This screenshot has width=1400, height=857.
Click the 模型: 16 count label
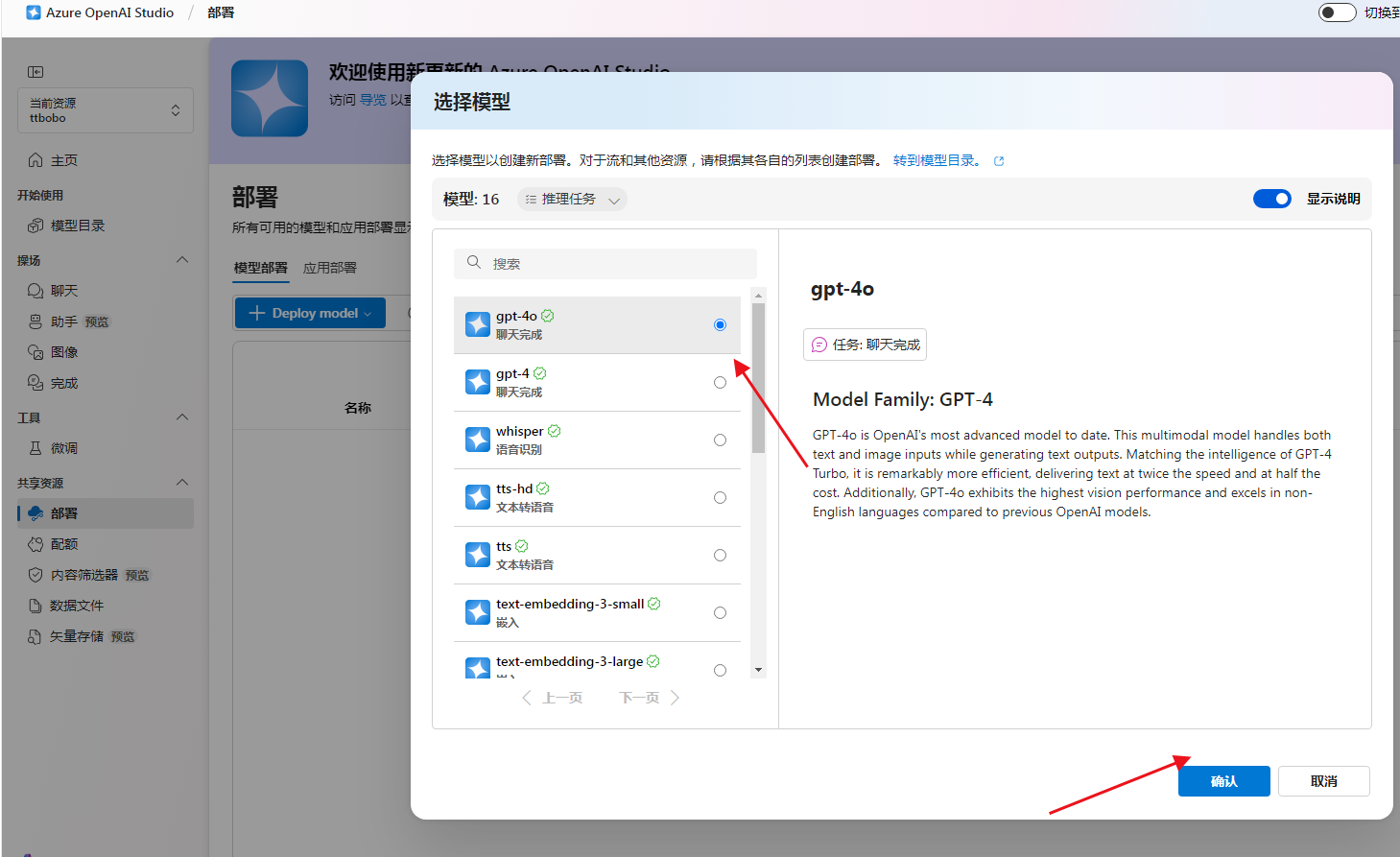pyautogui.click(x=471, y=200)
